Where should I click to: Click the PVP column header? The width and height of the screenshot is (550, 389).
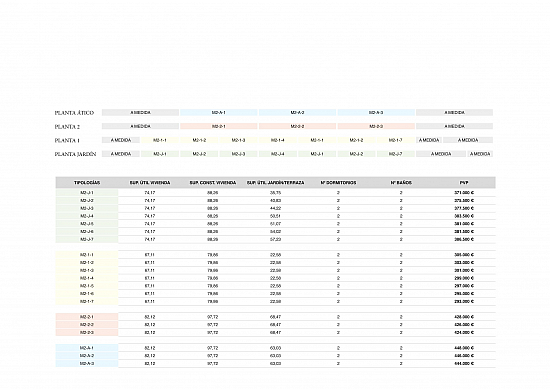pyautogui.click(x=464, y=183)
